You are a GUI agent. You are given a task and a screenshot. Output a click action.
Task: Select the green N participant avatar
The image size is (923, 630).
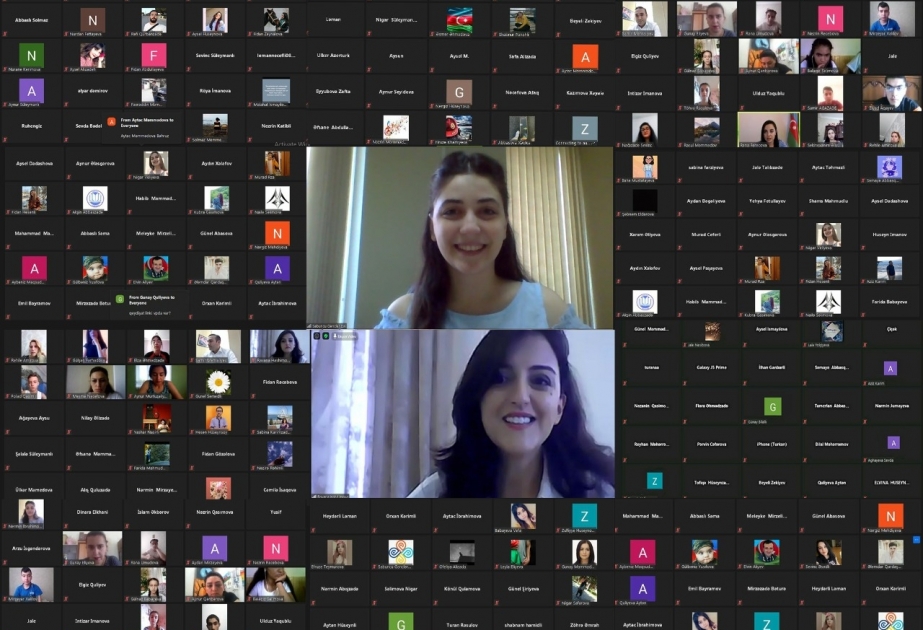[x=31, y=56]
